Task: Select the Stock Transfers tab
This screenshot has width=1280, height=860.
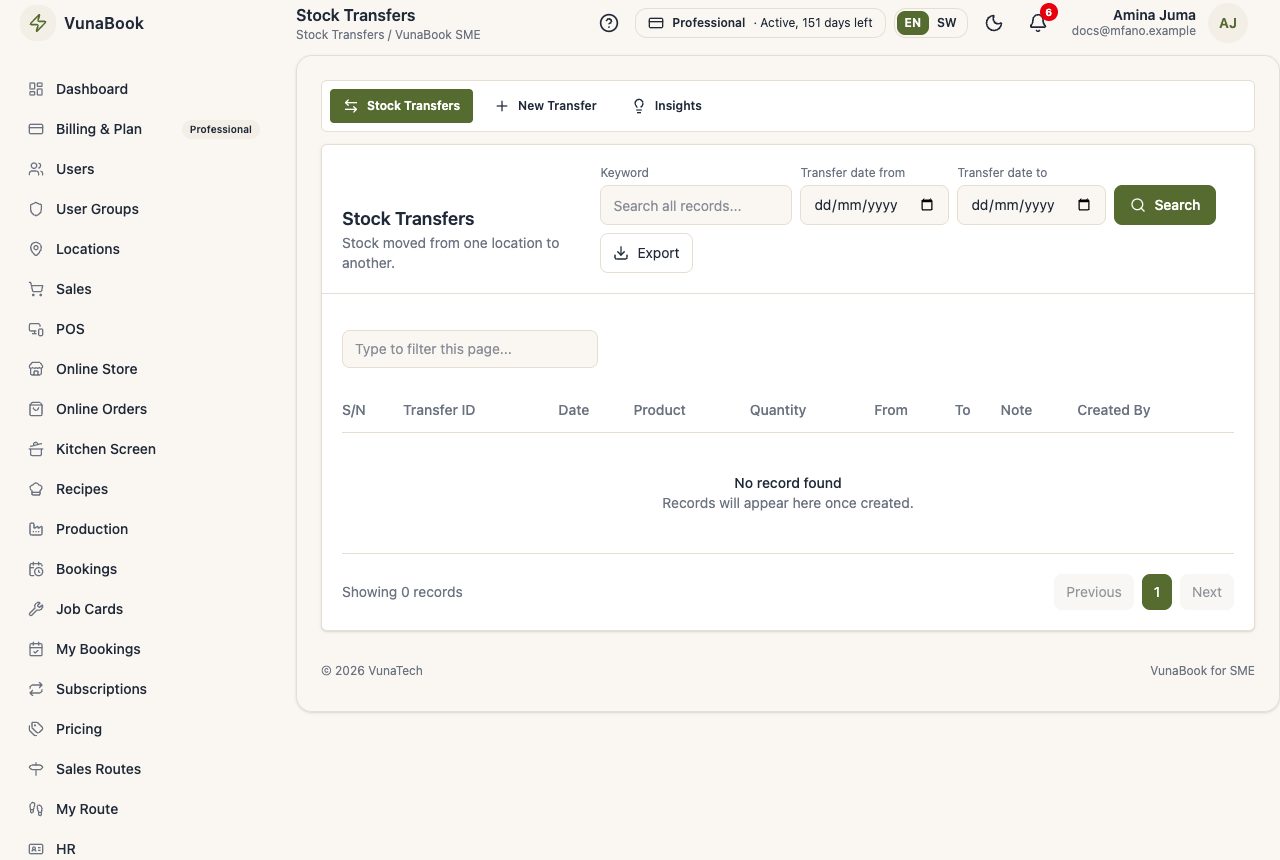Action: point(401,106)
